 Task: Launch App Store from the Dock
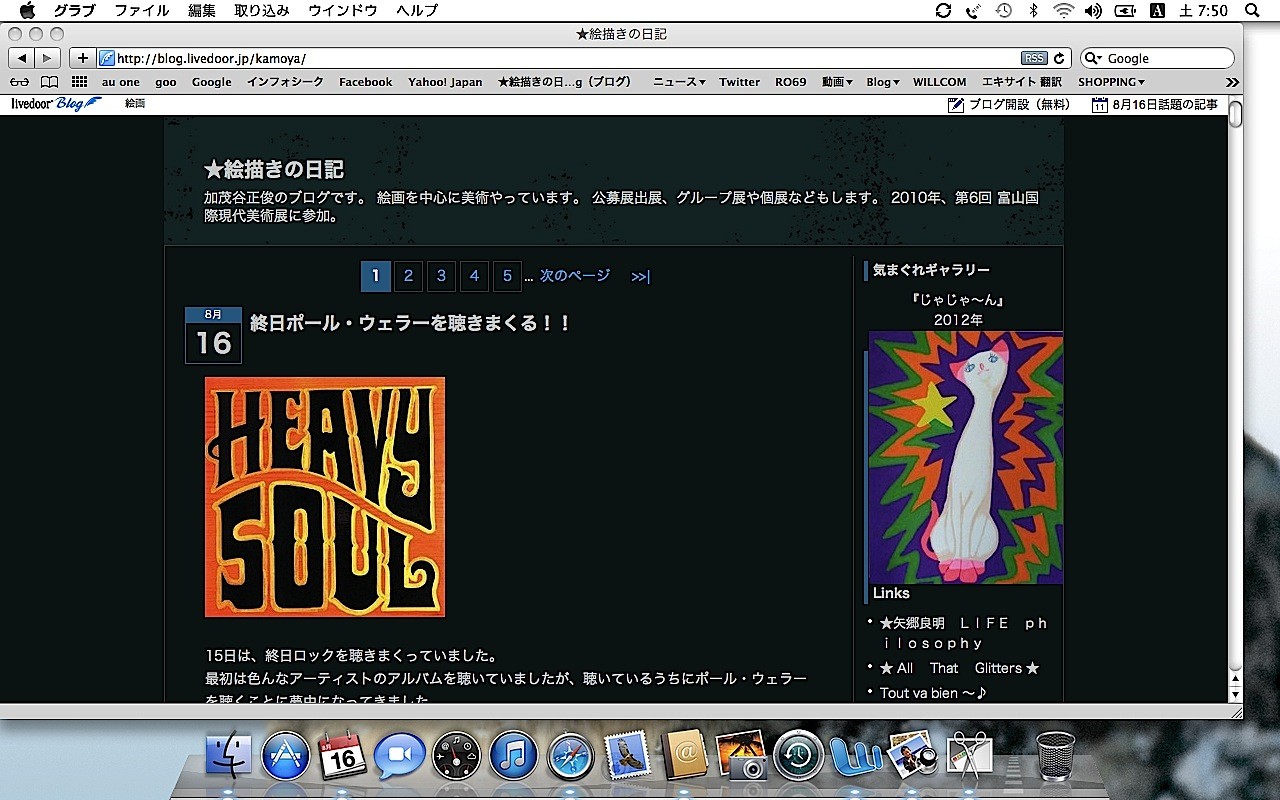point(286,756)
